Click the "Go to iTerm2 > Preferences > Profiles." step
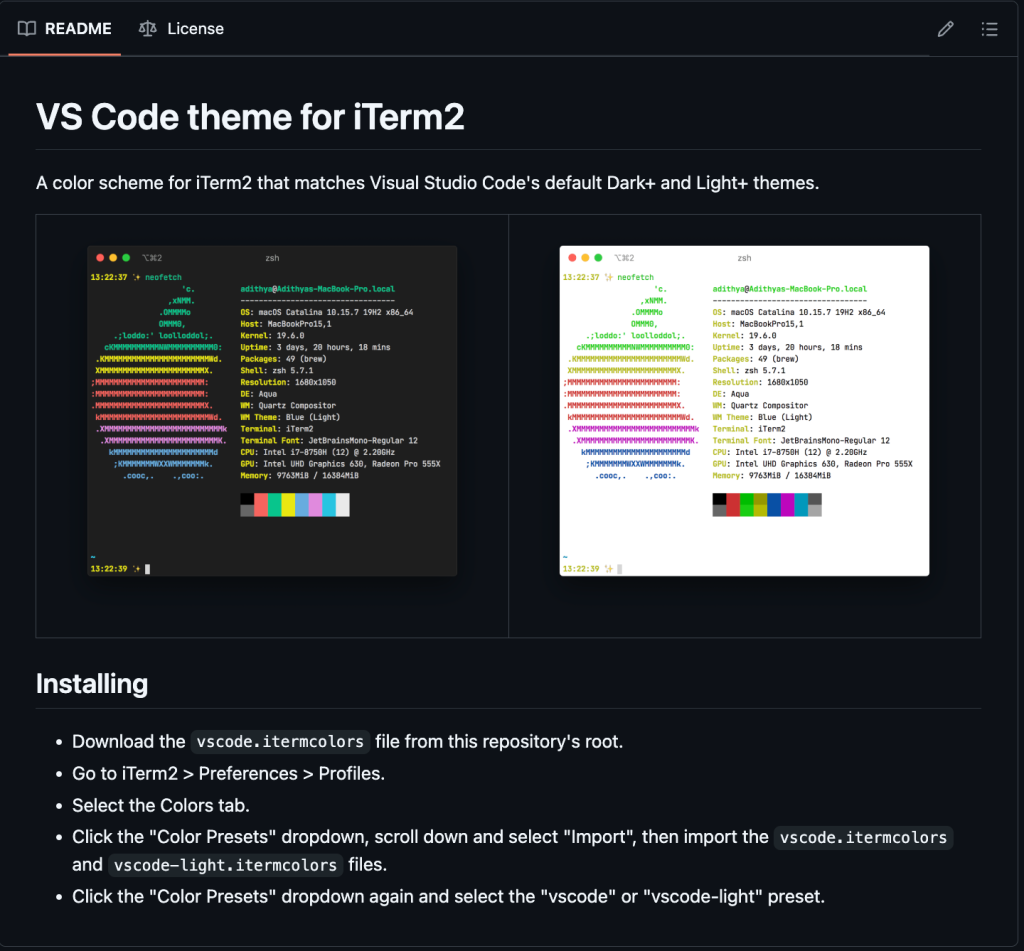Image resolution: width=1024 pixels, height=951 pixels. pos(229,773)
